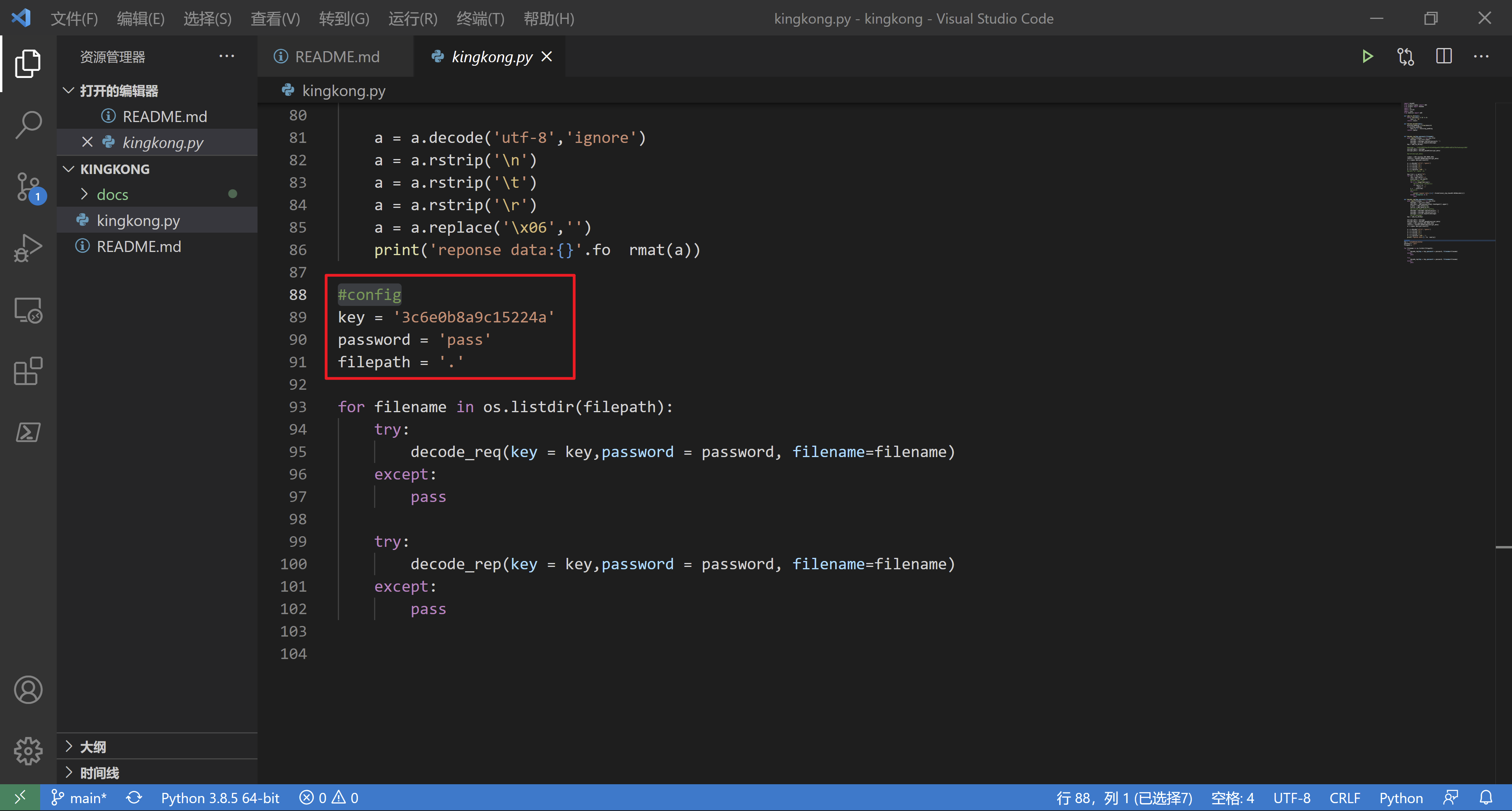Click the split editor right icon

pos(1443,56)
